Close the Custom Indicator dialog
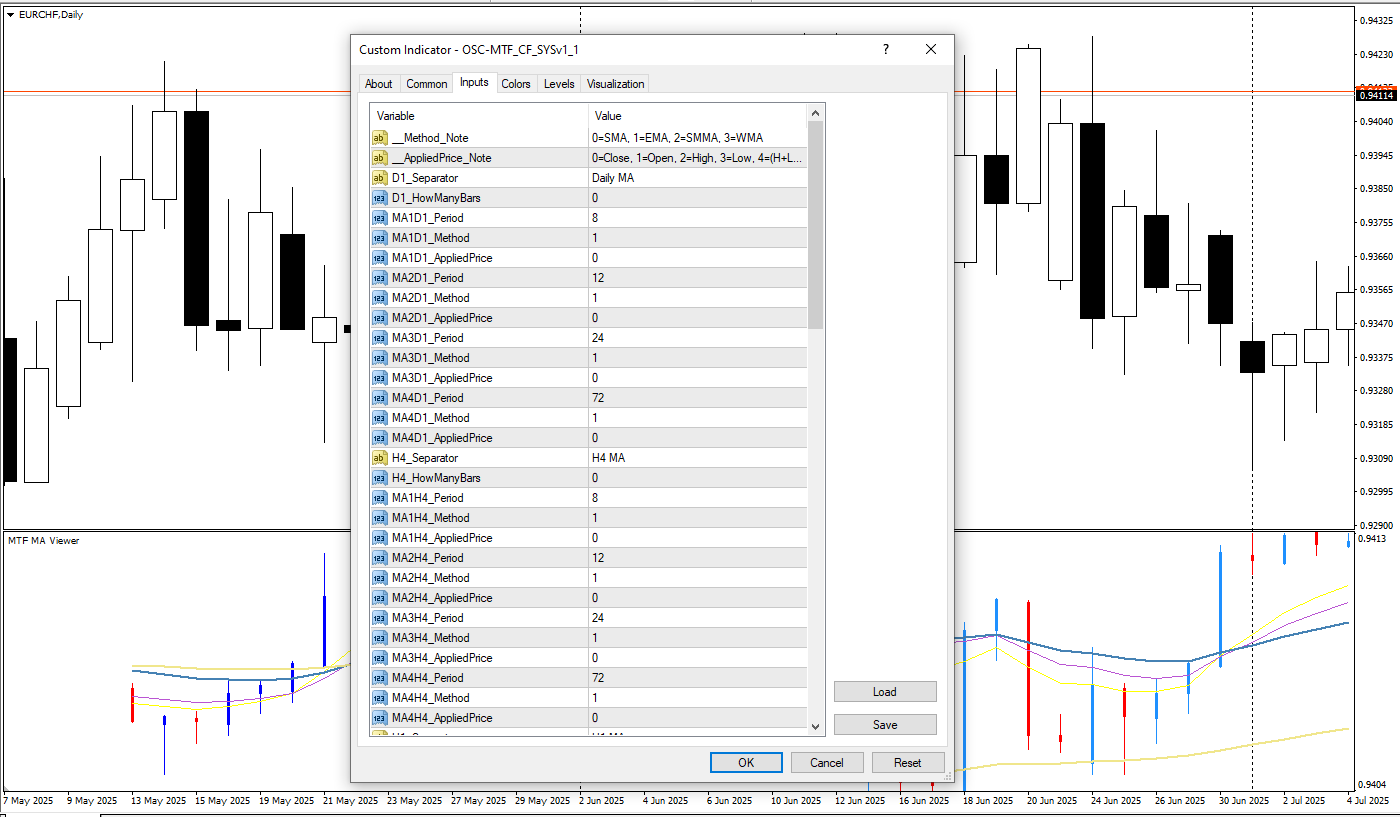 (931, 49)
